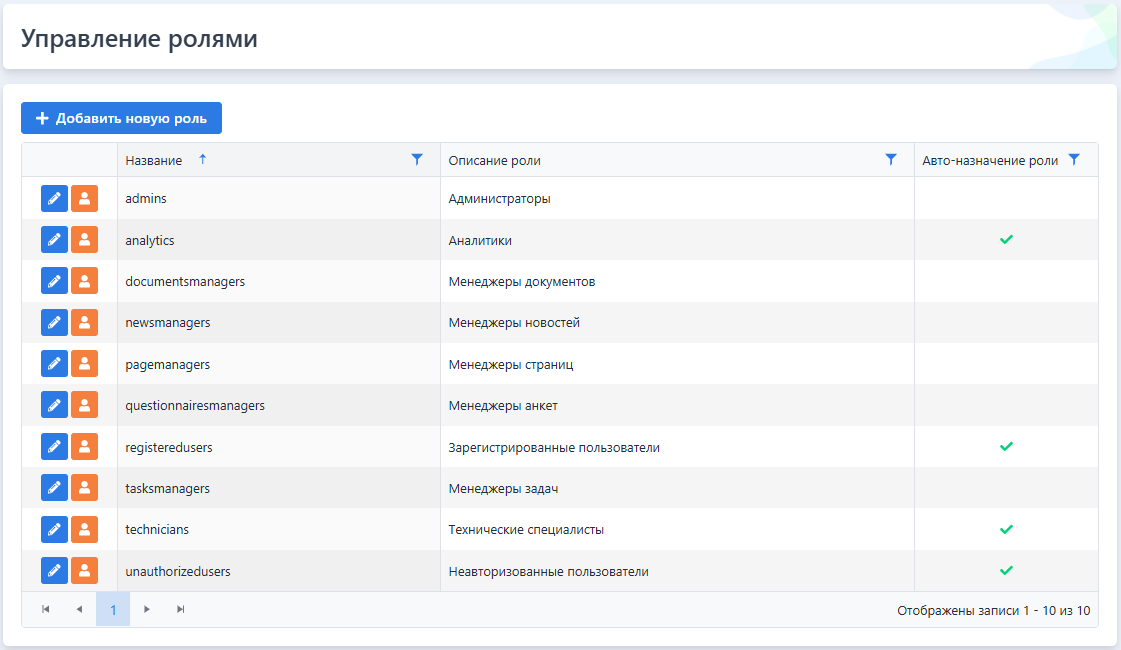Image resolution: width=1121 pixels, height=650 pixels.
Task: Click pencil icon for registeredusers row
Action: pos(54,447)
